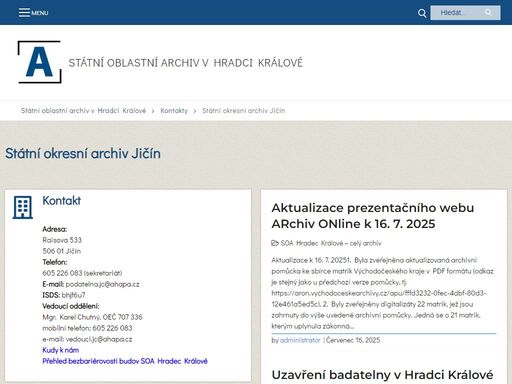Click the site title STÁTNÍ OBLASTNÍ ARCHIV V HRADCI KRÁLOVÉ
The height and width of the screenshot is (384, 512).
(186, 63)
